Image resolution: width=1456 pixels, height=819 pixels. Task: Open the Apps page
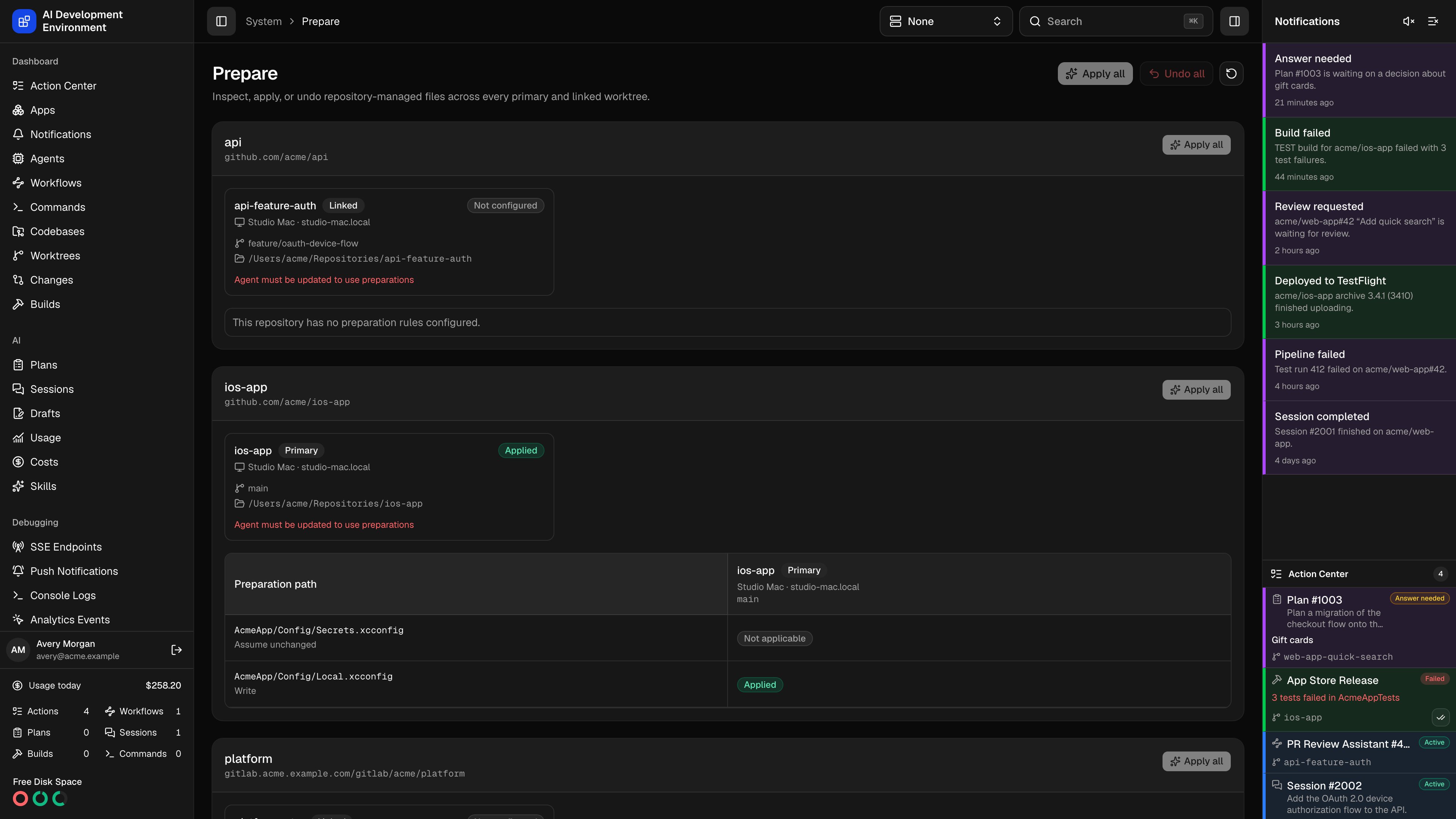point(97,110)
